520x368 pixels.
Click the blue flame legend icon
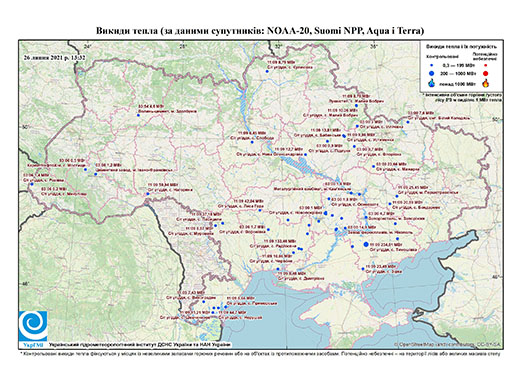click(432, 83)
